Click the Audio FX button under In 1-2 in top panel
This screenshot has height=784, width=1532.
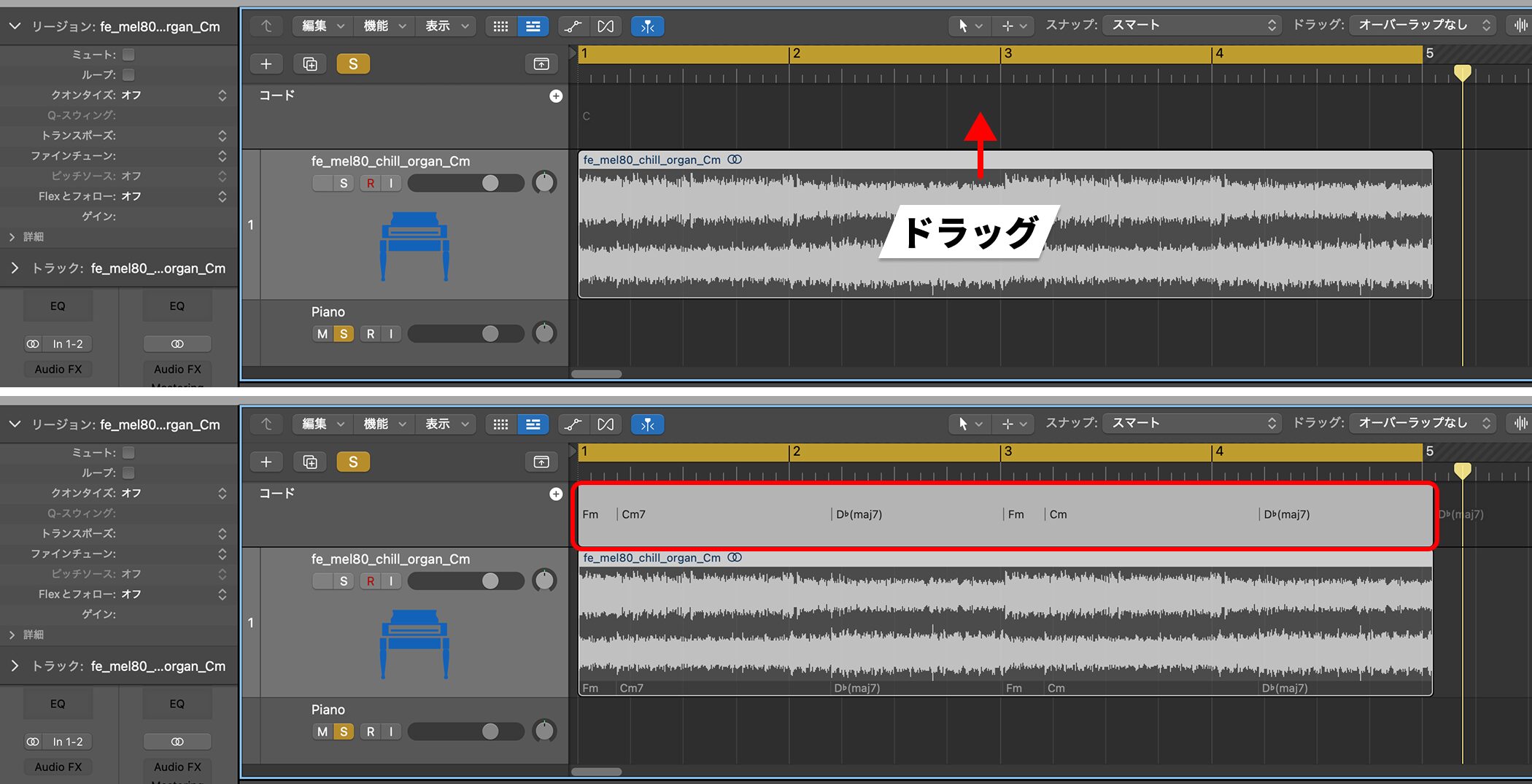click(x=58, y=369)
